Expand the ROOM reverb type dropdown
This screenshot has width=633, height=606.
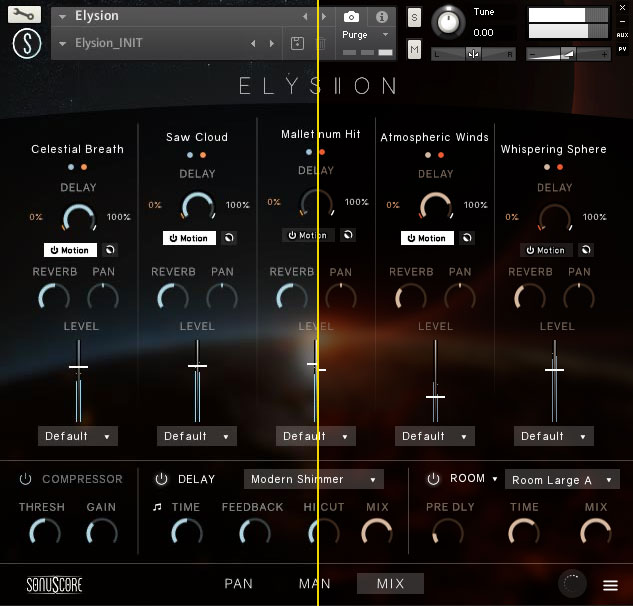[x=495, y=479]
